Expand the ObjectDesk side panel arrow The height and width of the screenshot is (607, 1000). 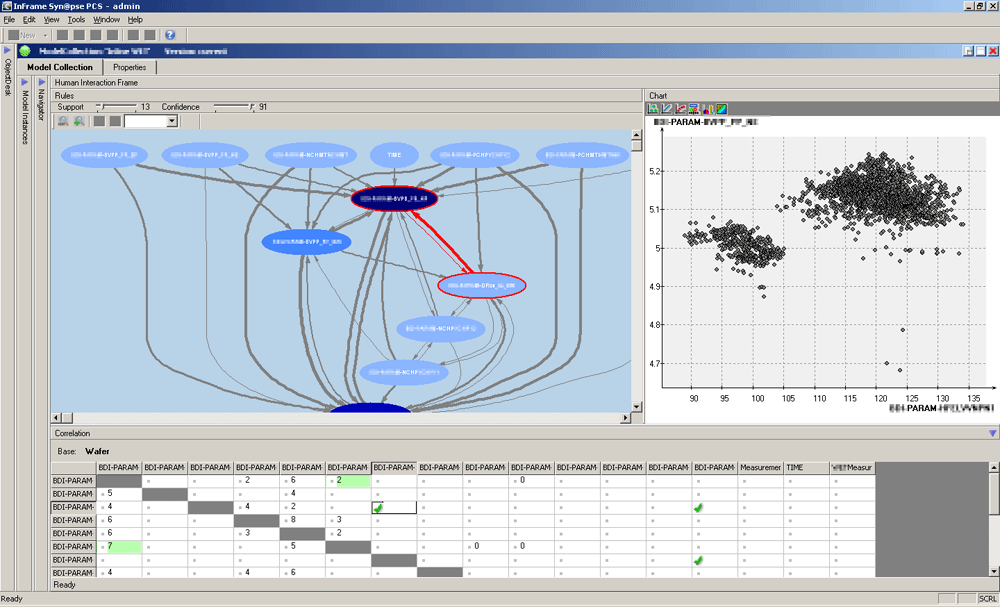[x=7, y=50]
